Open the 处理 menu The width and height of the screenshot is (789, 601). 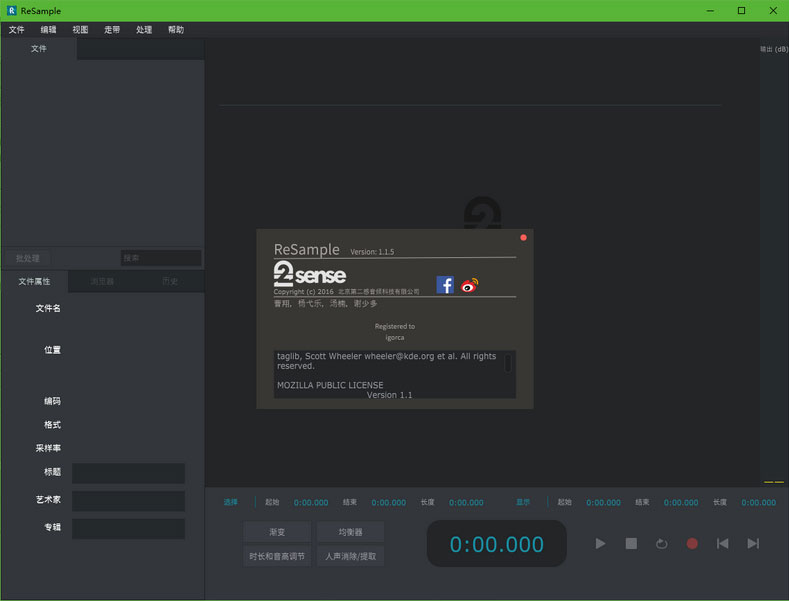click(x=144, y=30)
